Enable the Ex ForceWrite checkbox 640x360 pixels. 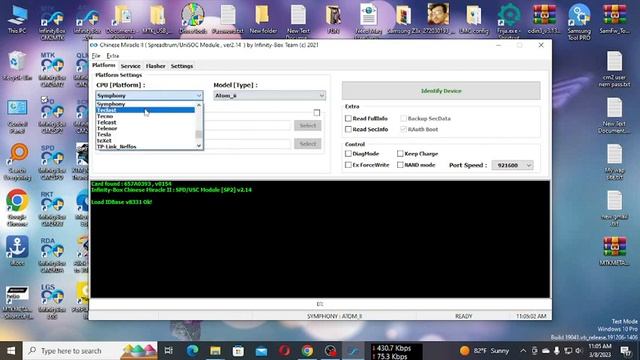coord(348,165)
